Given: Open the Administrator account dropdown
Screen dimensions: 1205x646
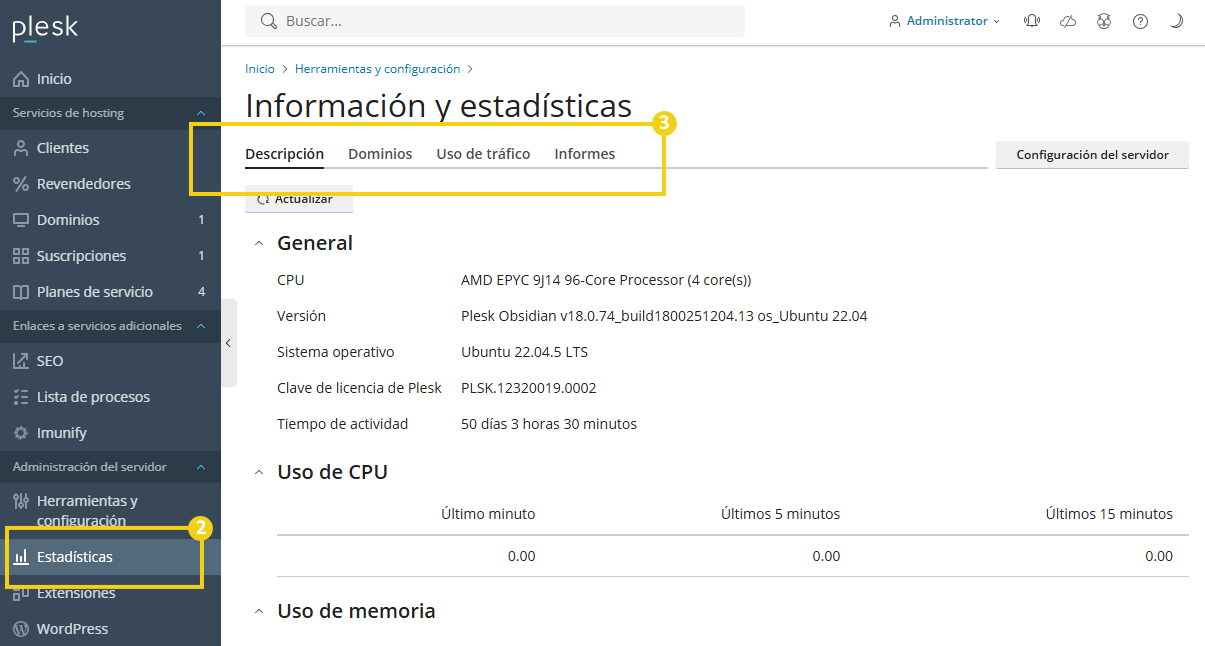Looking at the screenshot, I should (x=944, y=20).
